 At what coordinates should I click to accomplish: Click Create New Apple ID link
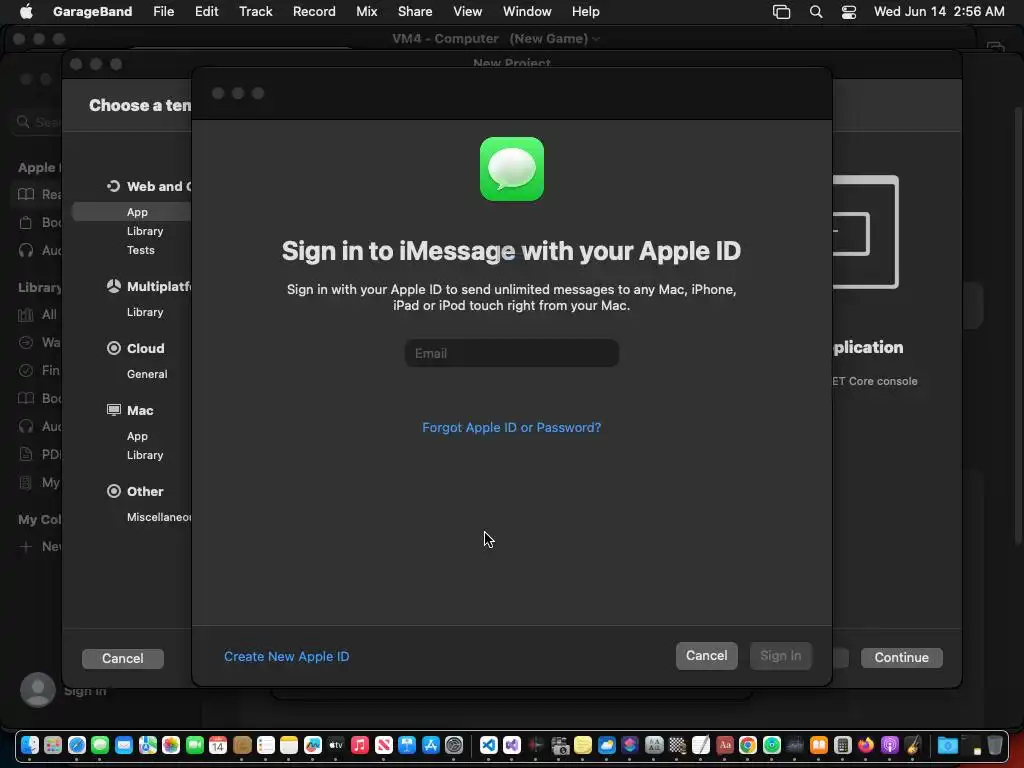pos(286,656)
